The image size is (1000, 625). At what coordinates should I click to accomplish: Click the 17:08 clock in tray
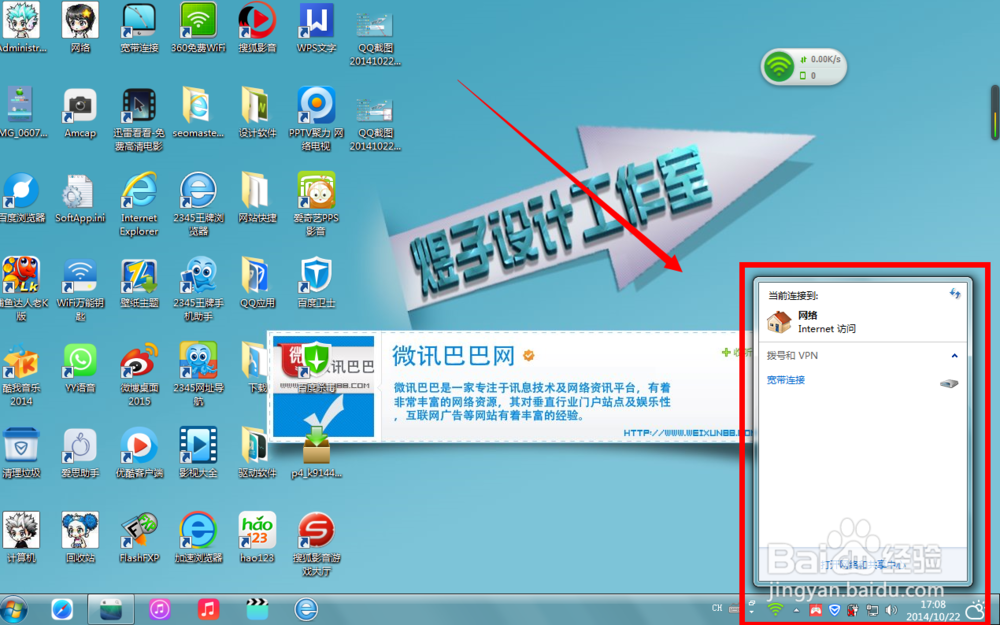point(933,604)
